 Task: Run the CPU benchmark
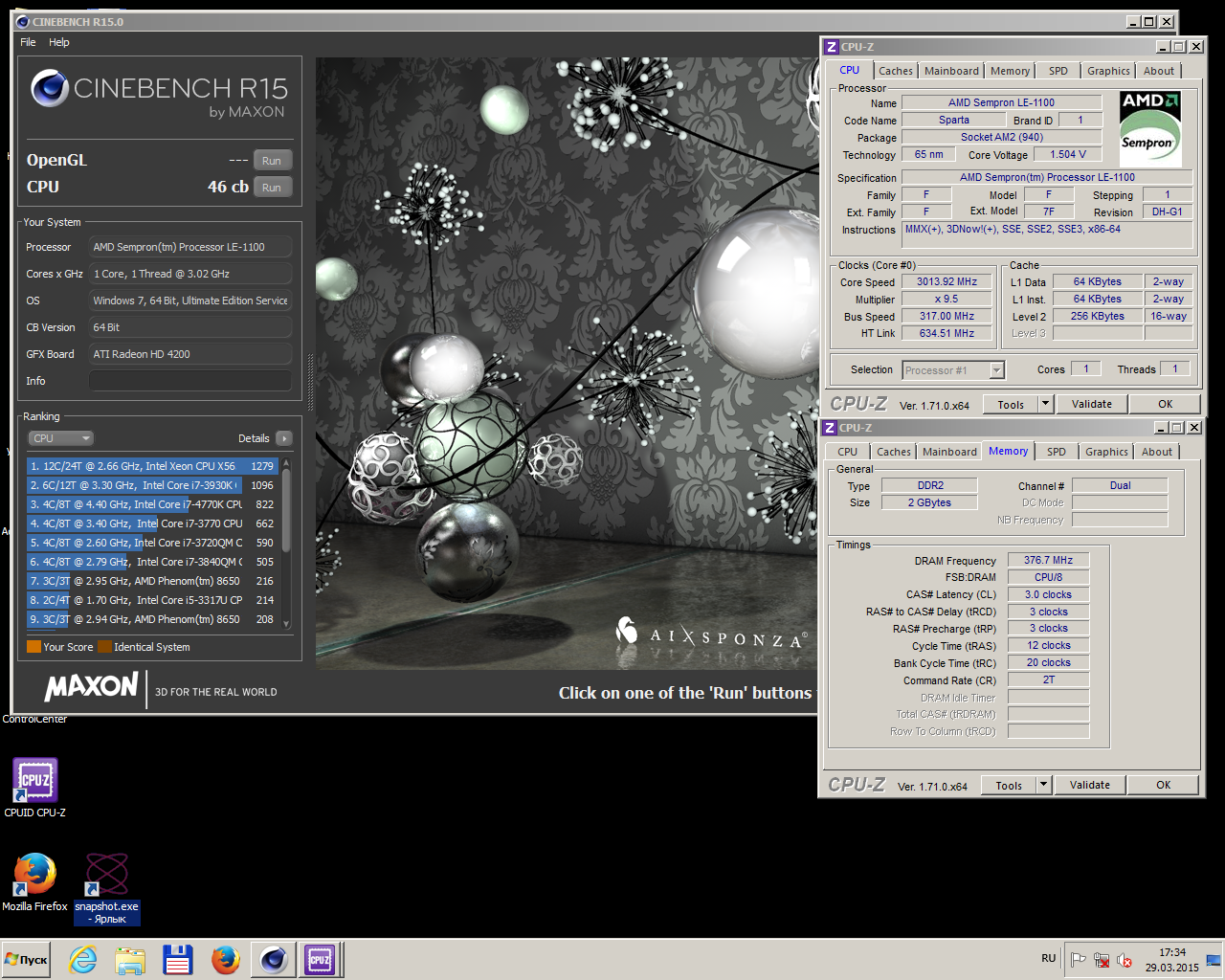272,188
